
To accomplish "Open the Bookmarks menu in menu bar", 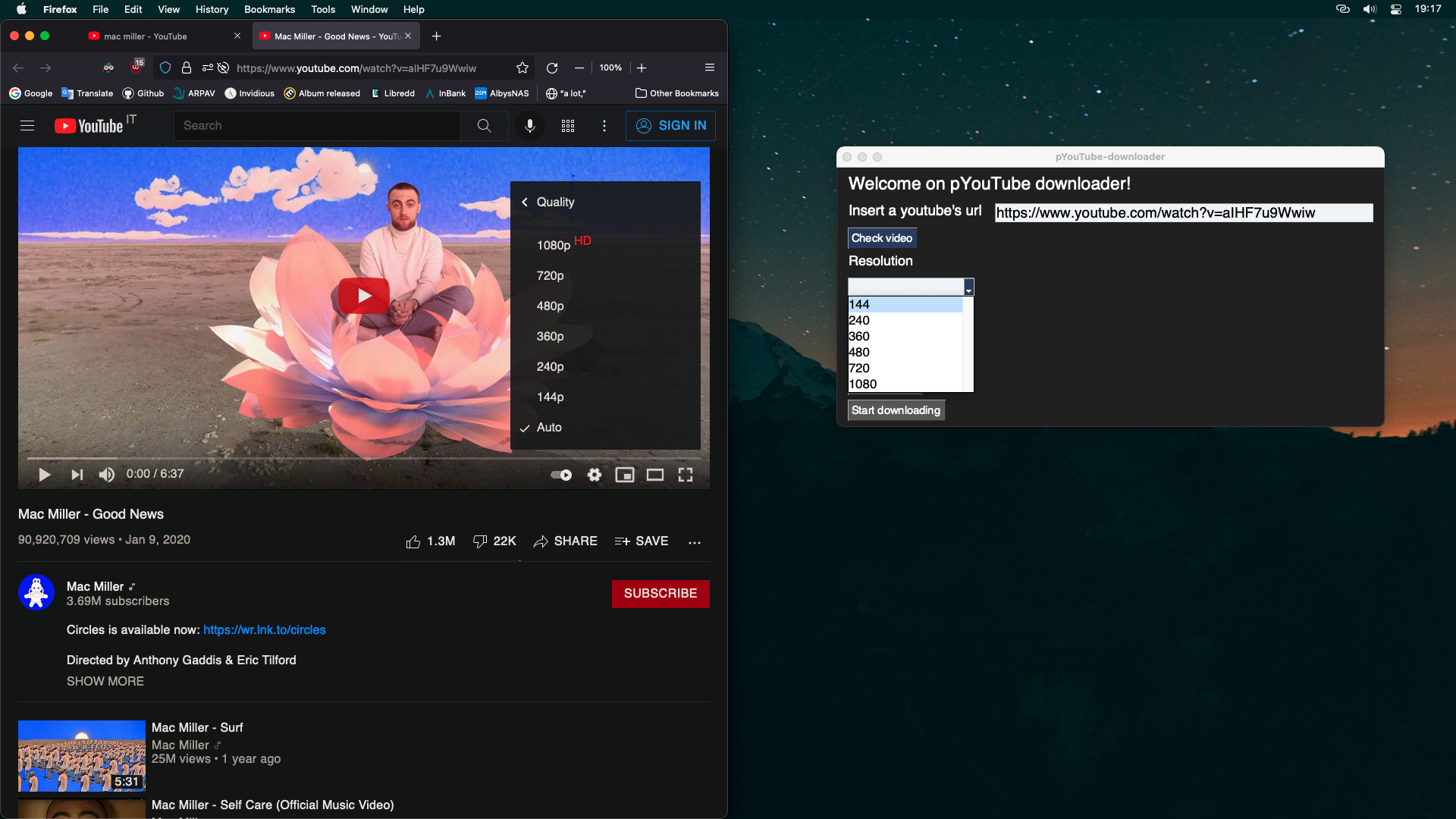I will [x=269, y=9].
